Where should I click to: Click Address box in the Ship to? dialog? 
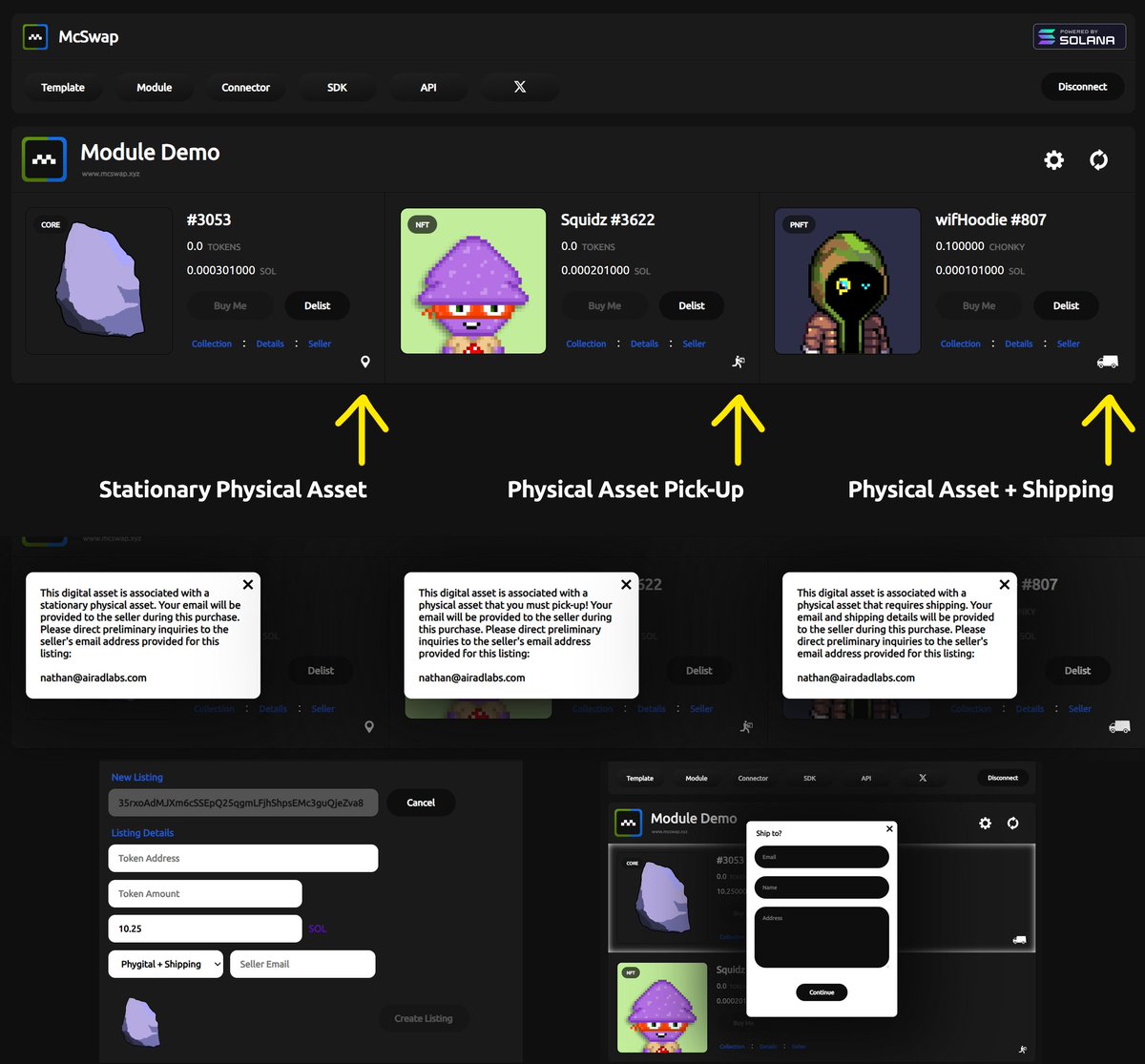822,937
